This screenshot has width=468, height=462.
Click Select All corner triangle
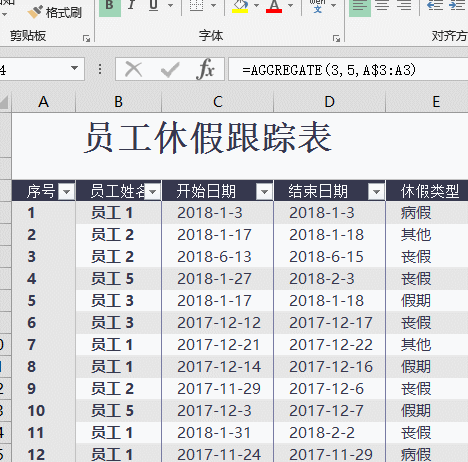pyautogui.click(x=4, y=102)
